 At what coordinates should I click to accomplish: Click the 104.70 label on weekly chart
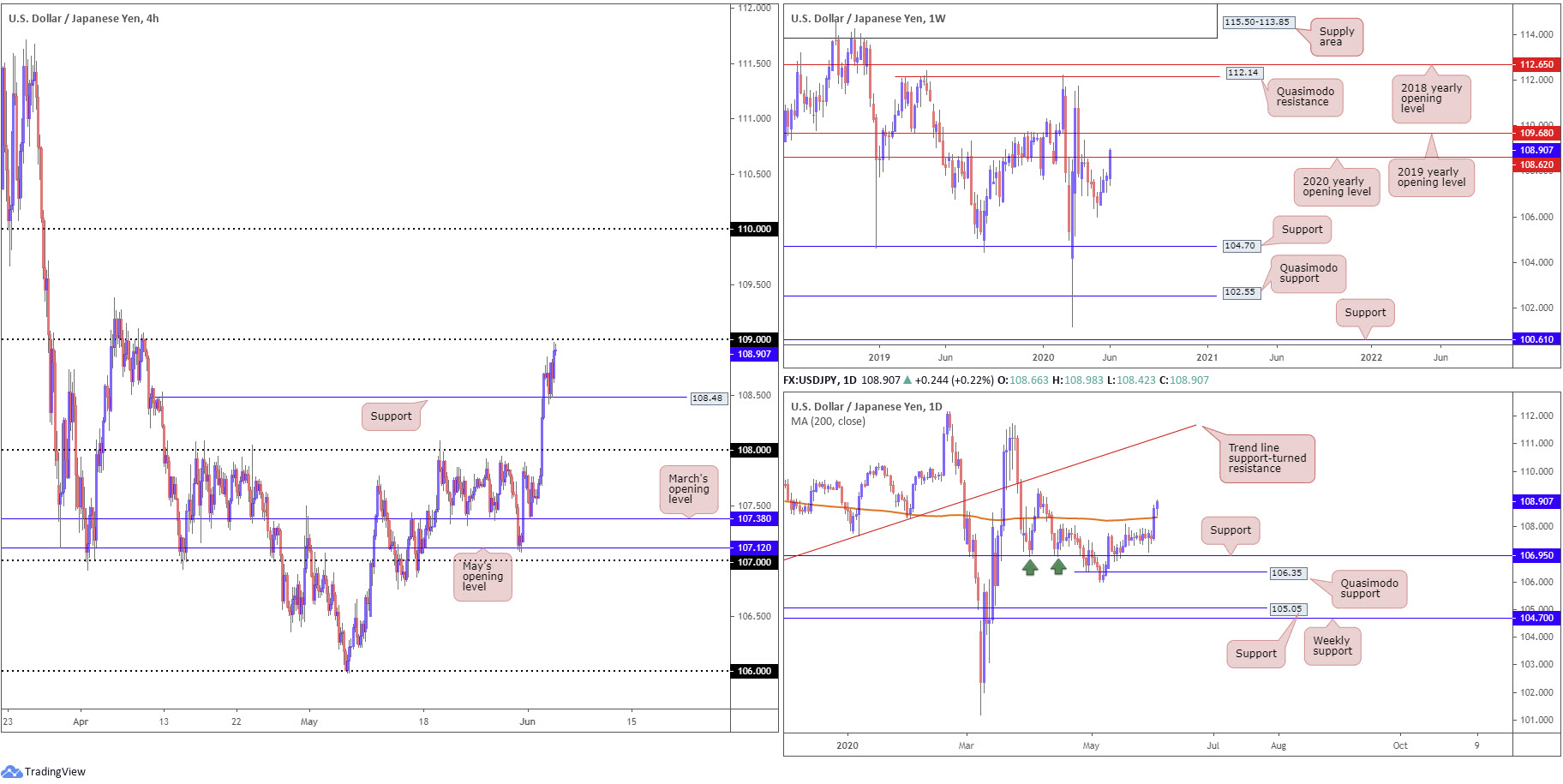tap(1240, 246)
